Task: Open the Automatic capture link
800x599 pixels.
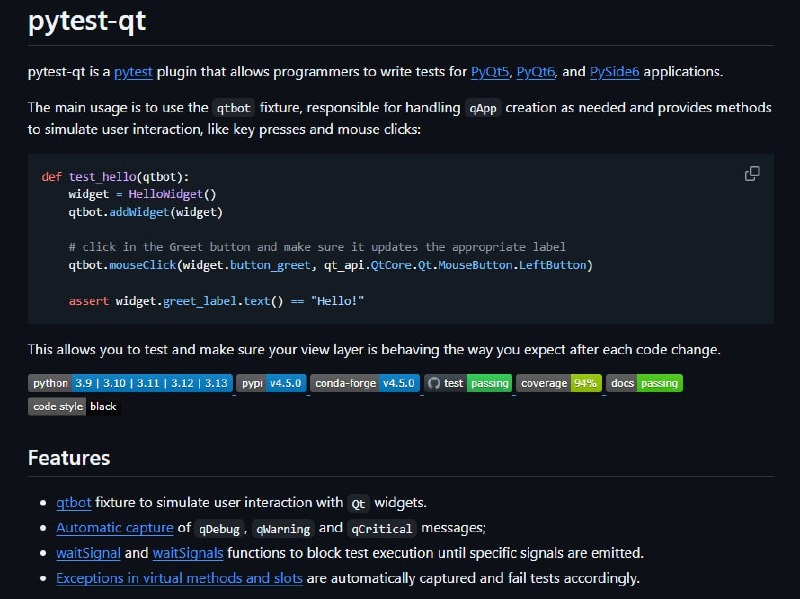Action: [115, 528]
